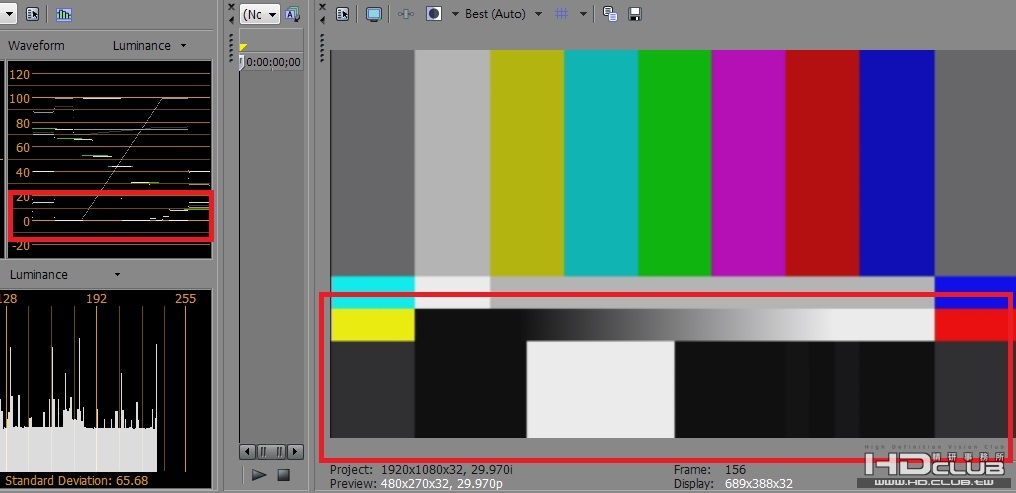Image resolution: width=1016 pixels, height=493 pixels.
Task: Open Project Video Properties in preview toolbar
Action: [x=343, y=14]
